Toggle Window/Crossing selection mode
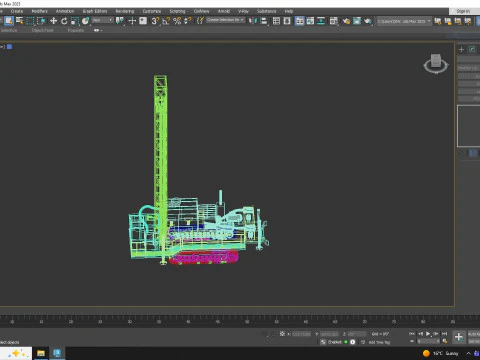This screenshot has width=480, height=360. click(41, 21)
